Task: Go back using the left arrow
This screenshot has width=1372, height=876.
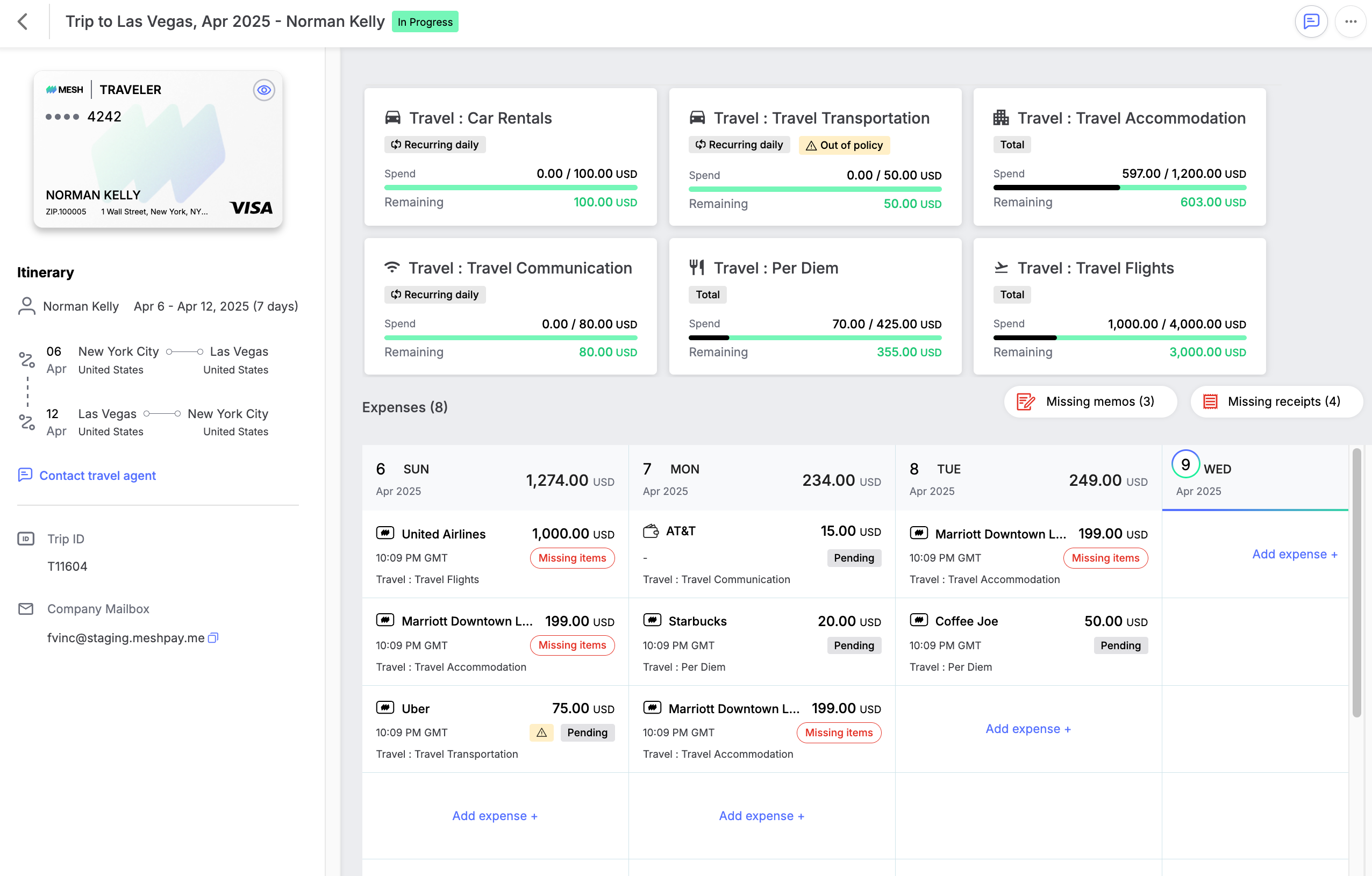Action: 23,21
